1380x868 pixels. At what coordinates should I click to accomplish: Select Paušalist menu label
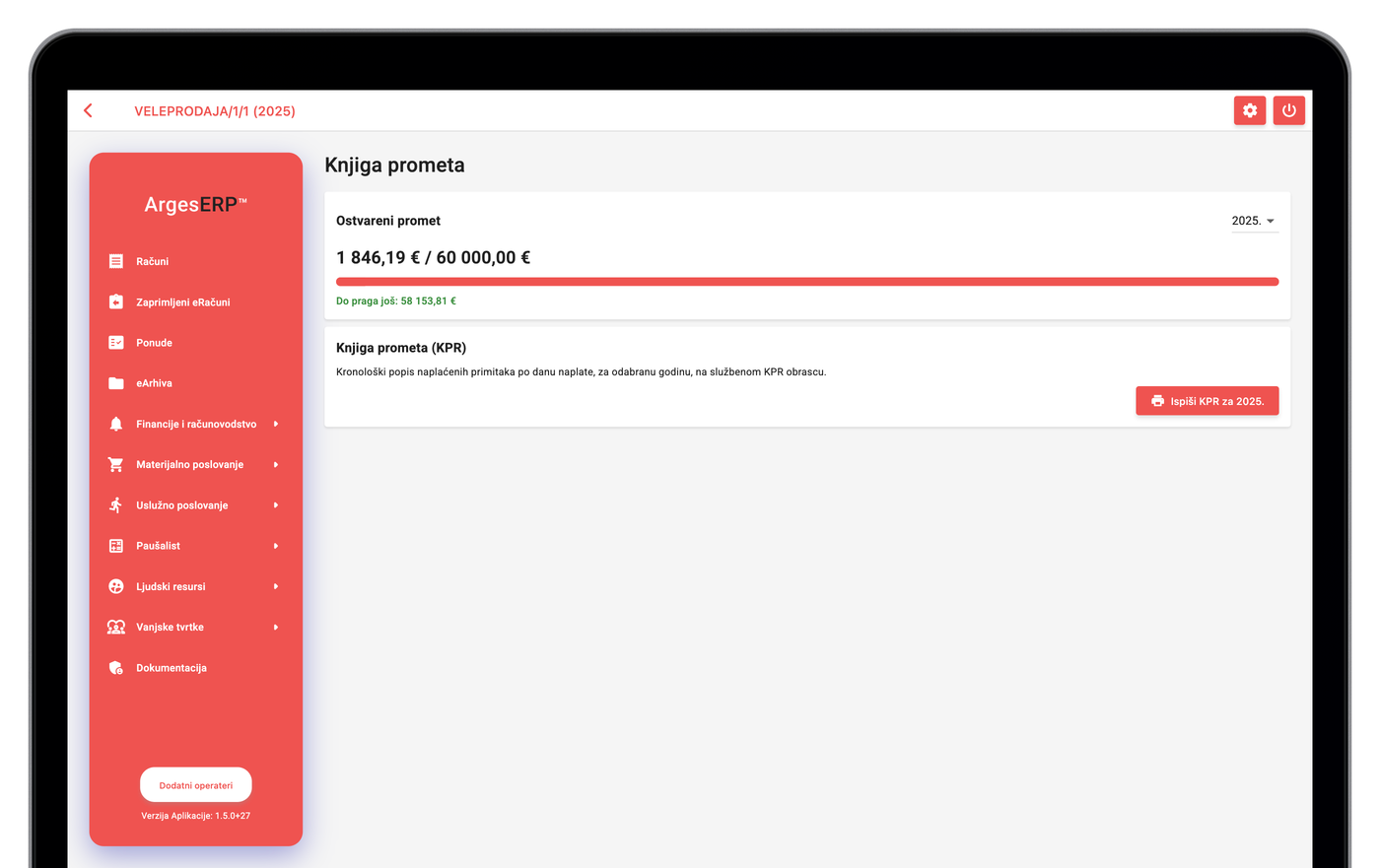(158, 546)
